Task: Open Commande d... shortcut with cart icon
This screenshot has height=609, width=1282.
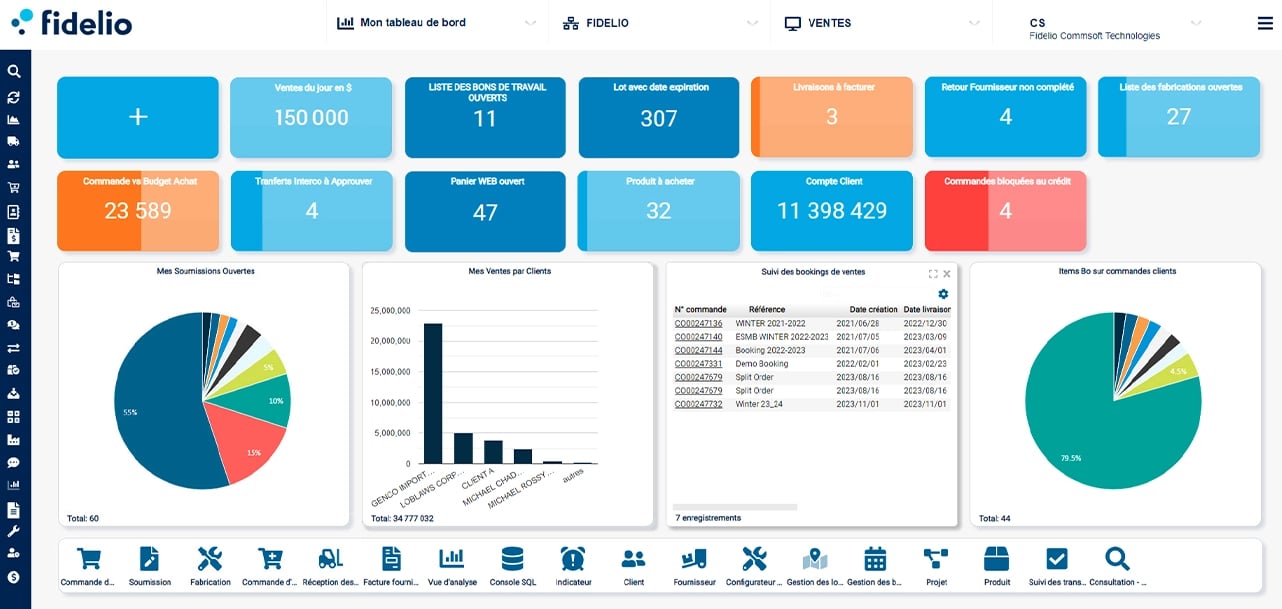Action: coord(89,566)
